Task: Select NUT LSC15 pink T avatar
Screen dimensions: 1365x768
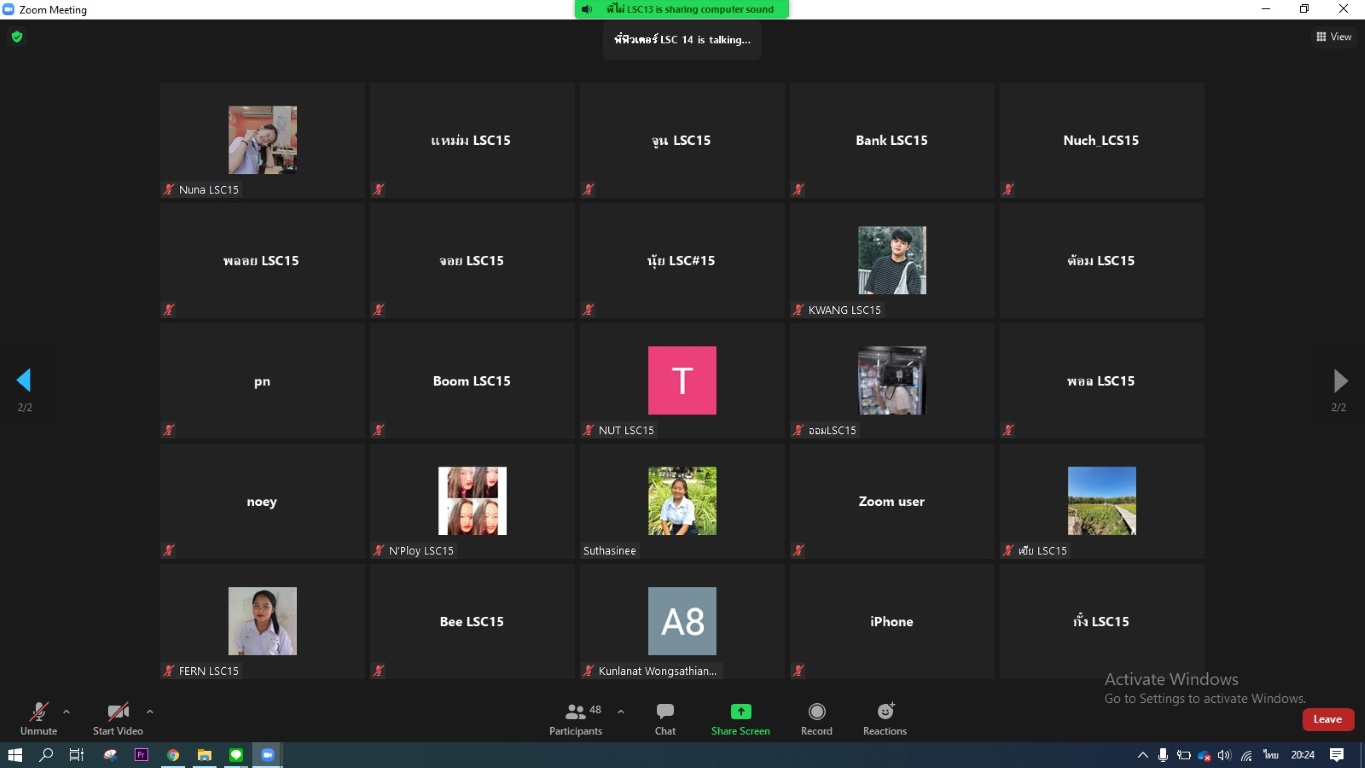Action: tap(682, 380)
